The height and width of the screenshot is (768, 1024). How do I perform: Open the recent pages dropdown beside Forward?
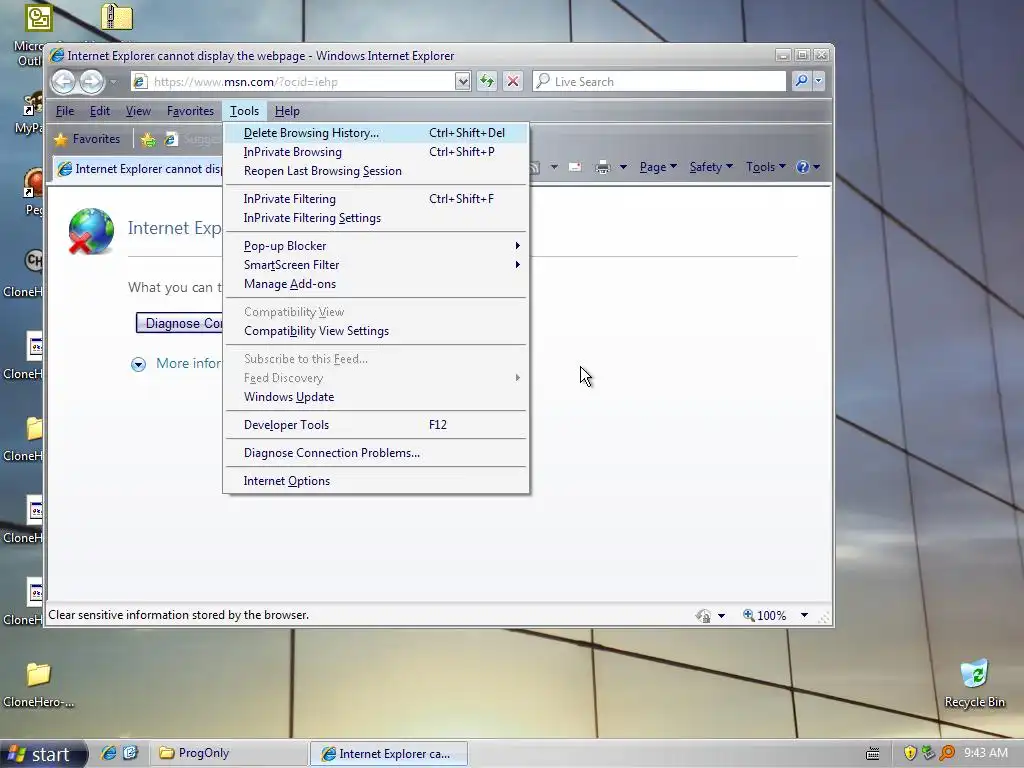point(113,82)
